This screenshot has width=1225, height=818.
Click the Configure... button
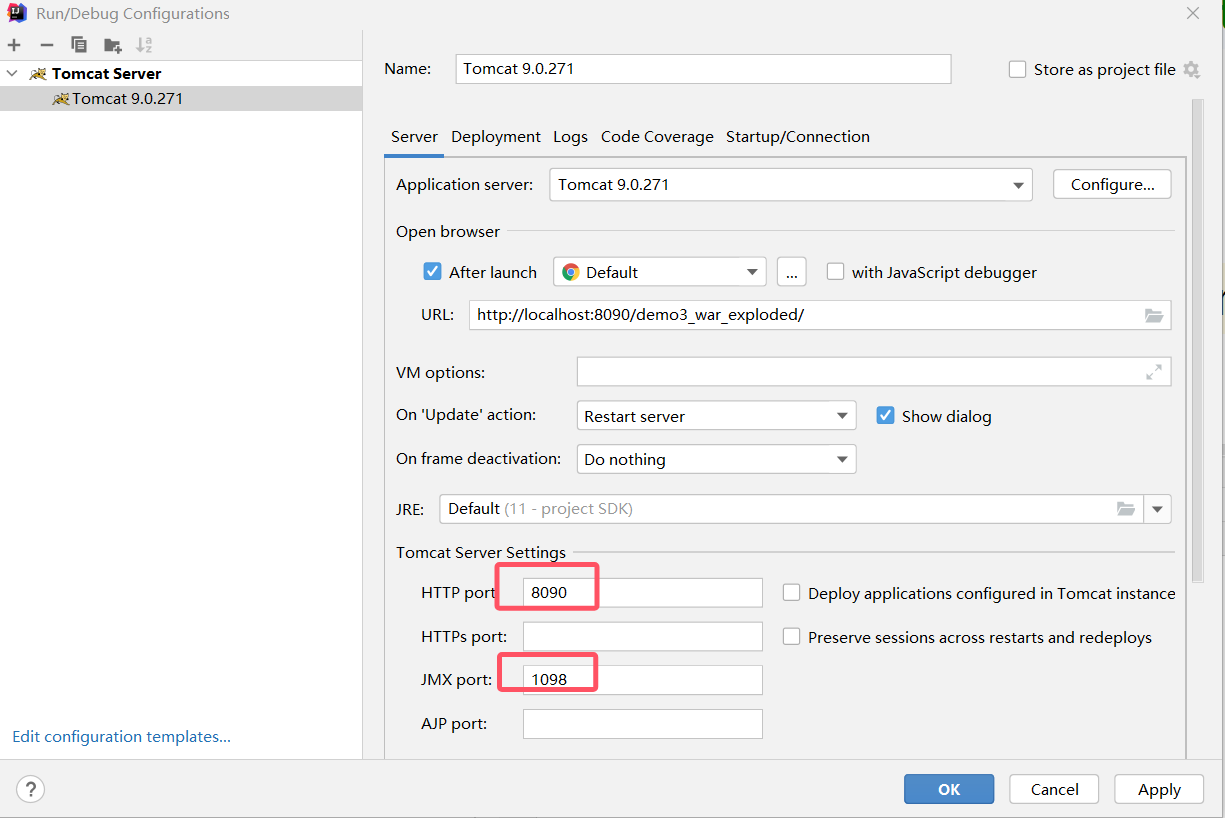tap(1112, 185)
